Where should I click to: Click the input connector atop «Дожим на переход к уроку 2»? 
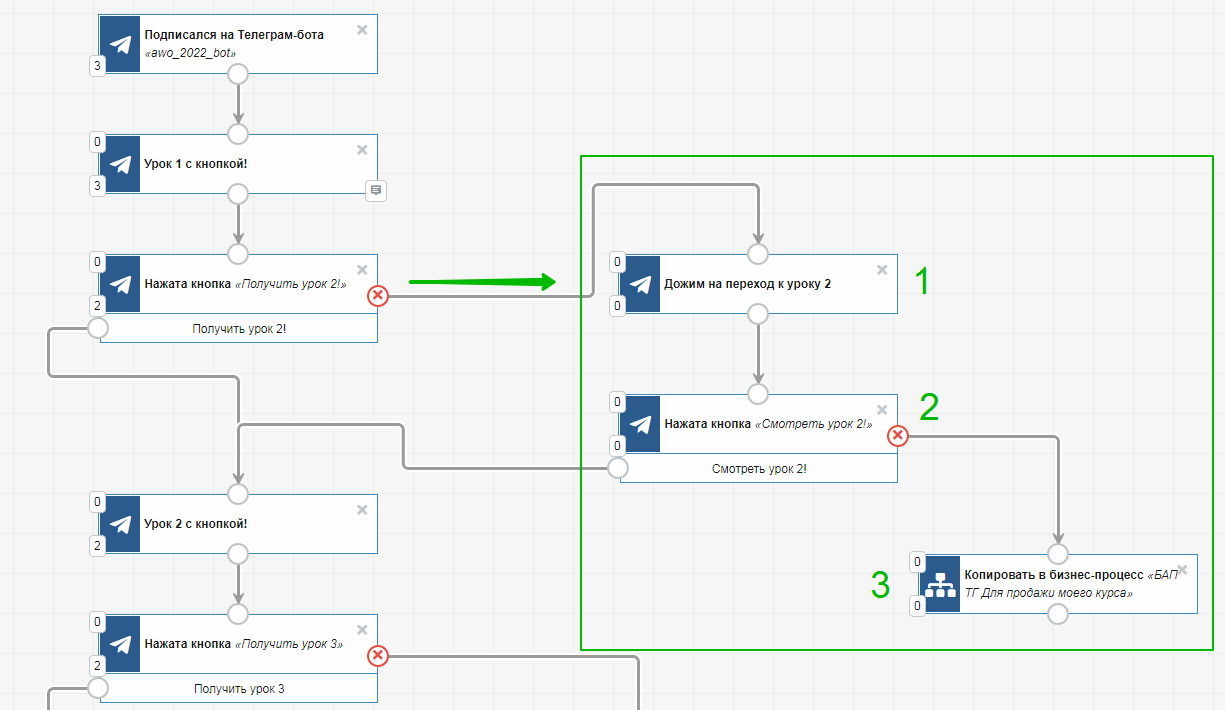coord(758,254)
